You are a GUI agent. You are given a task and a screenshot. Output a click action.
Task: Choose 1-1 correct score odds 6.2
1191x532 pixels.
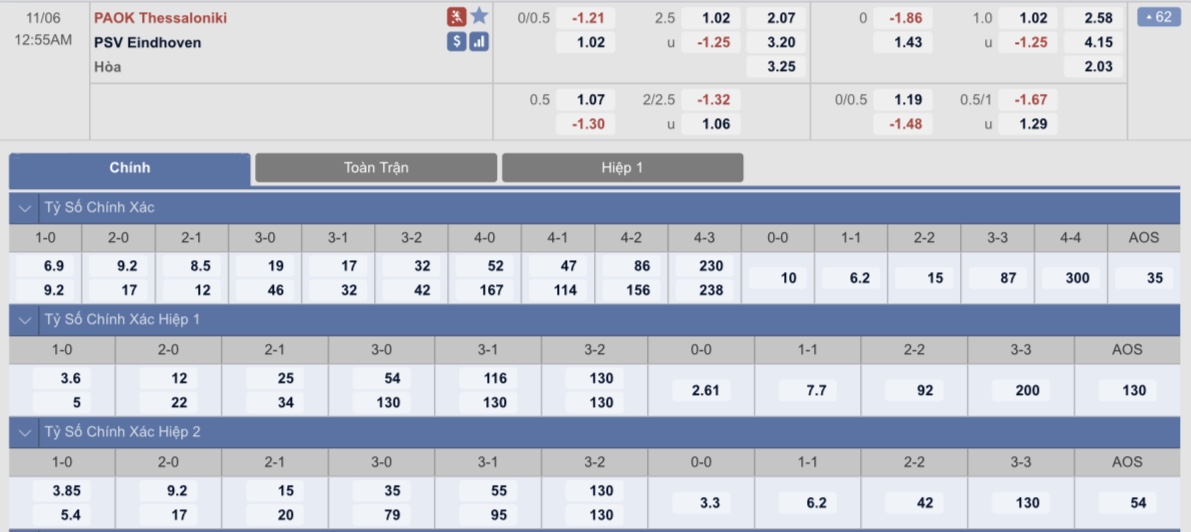click(x=851, y=278)
